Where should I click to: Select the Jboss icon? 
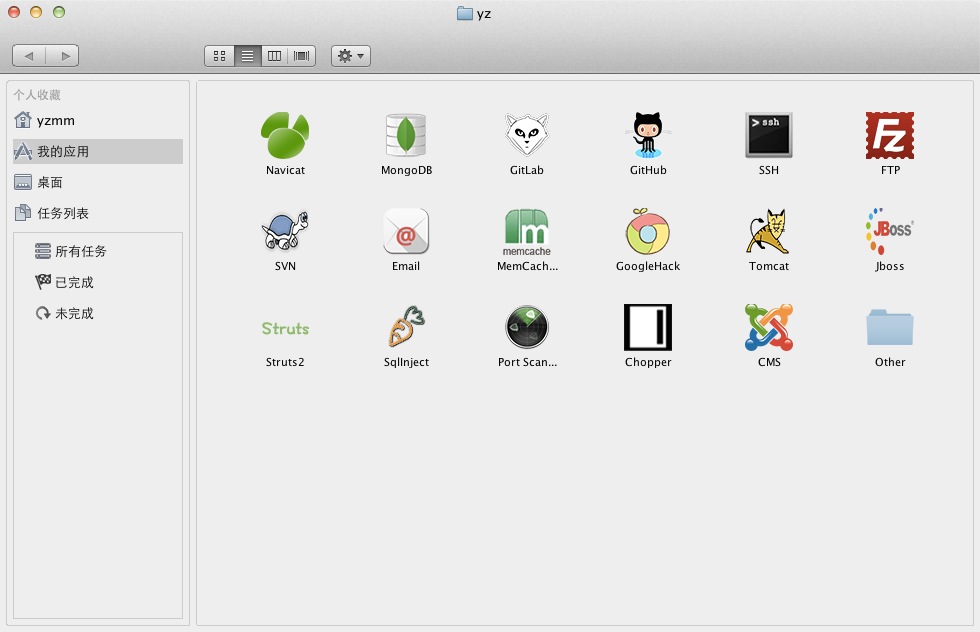click(x=889, y=231)
